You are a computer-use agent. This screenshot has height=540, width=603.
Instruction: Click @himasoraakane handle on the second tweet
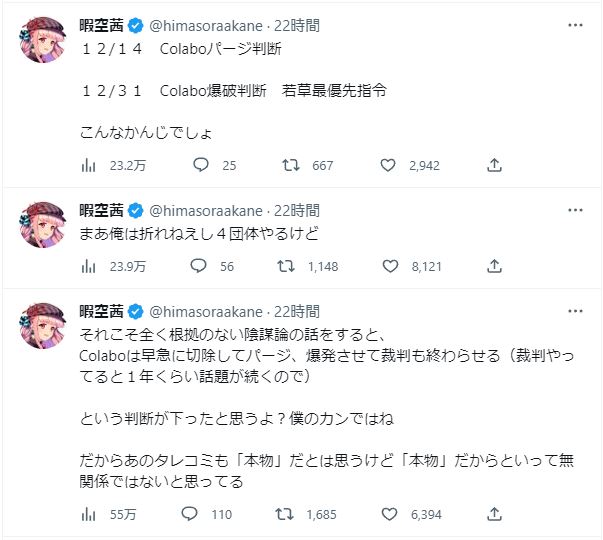[206, 210]
